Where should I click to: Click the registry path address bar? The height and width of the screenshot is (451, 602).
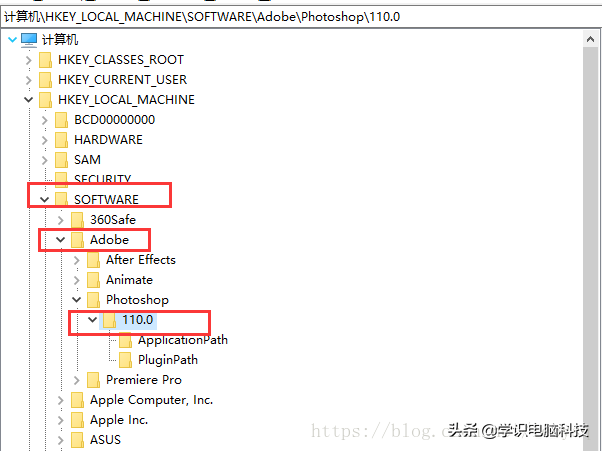(x=301, y=17)
